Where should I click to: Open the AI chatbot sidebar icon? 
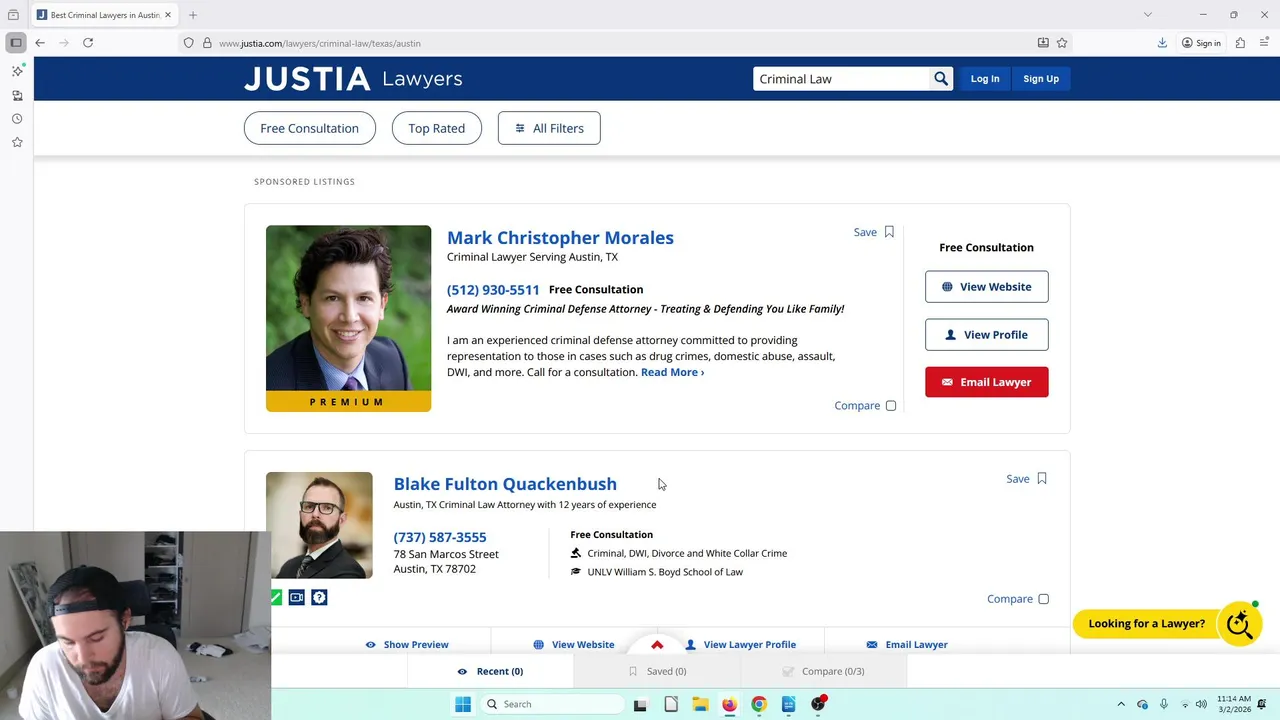[17, 71]
